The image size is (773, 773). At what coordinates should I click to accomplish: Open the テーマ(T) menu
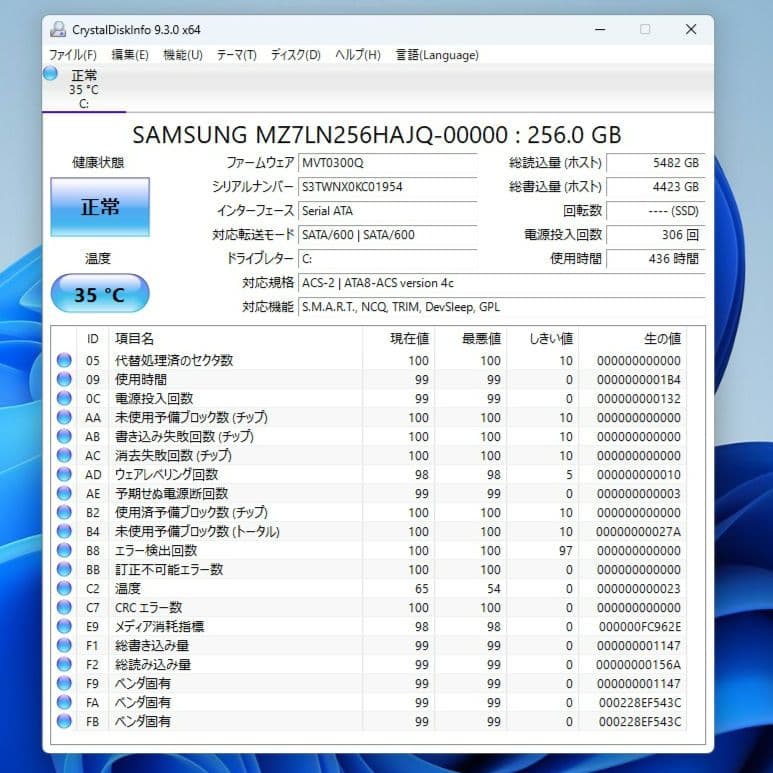(237, 55)
